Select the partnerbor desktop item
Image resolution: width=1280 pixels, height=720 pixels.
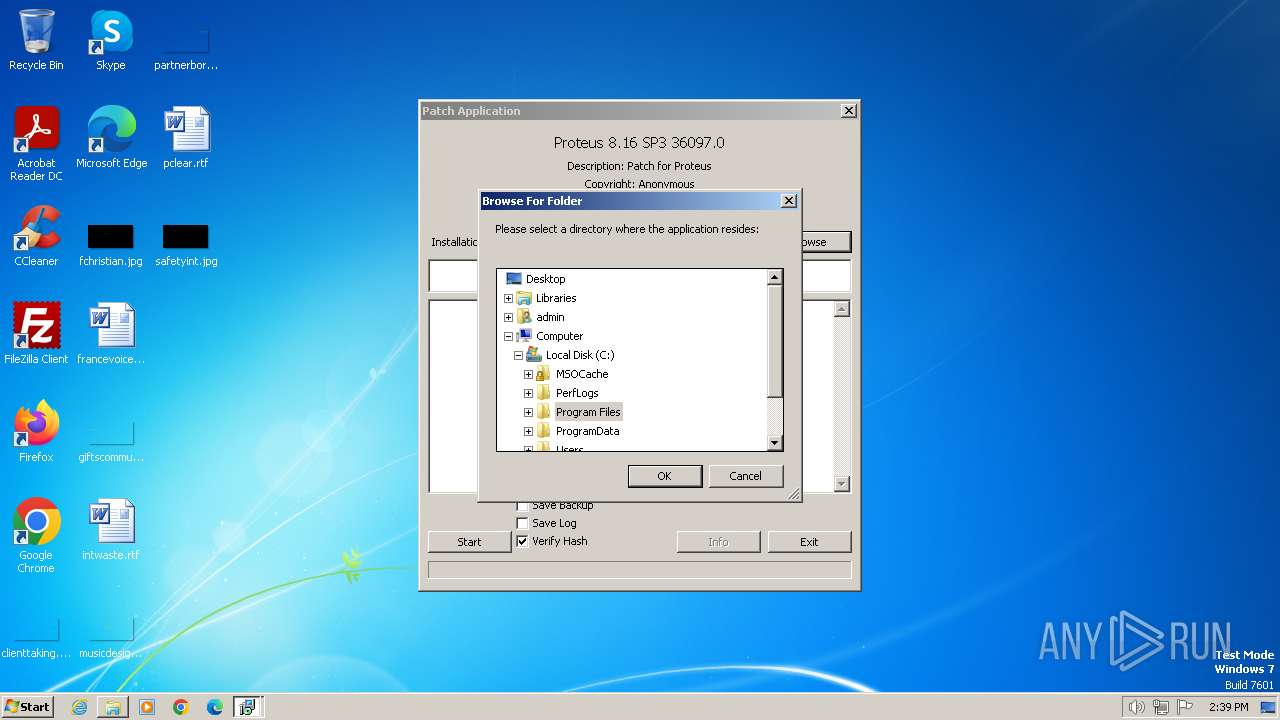click(x=186, y=50)
